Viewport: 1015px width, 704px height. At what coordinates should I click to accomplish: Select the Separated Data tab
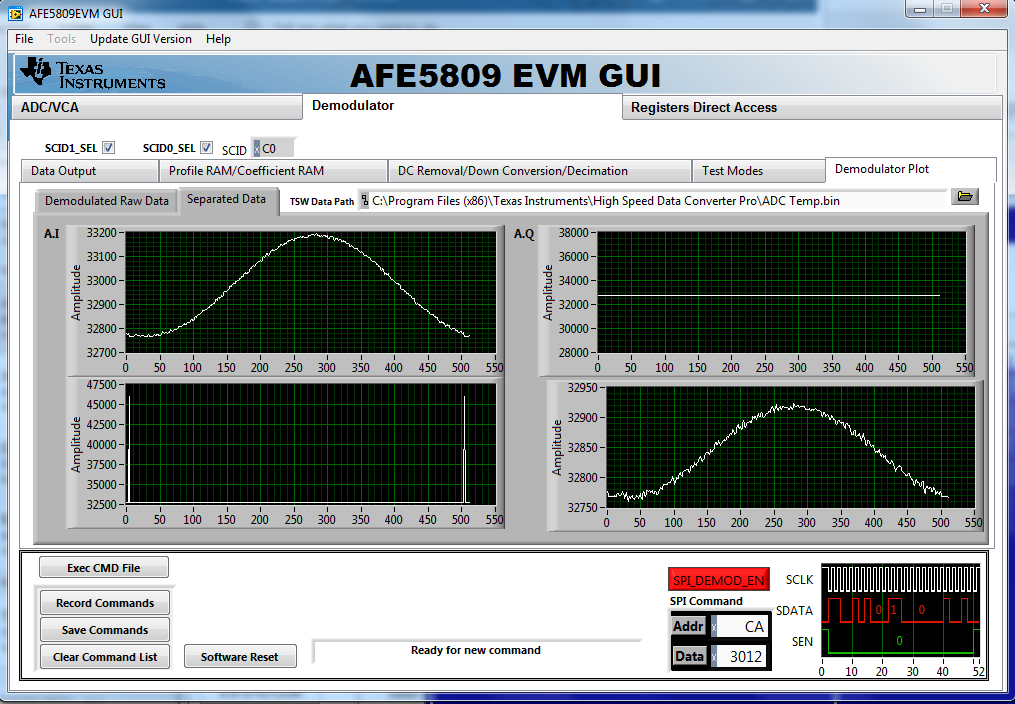pos(229,199)
